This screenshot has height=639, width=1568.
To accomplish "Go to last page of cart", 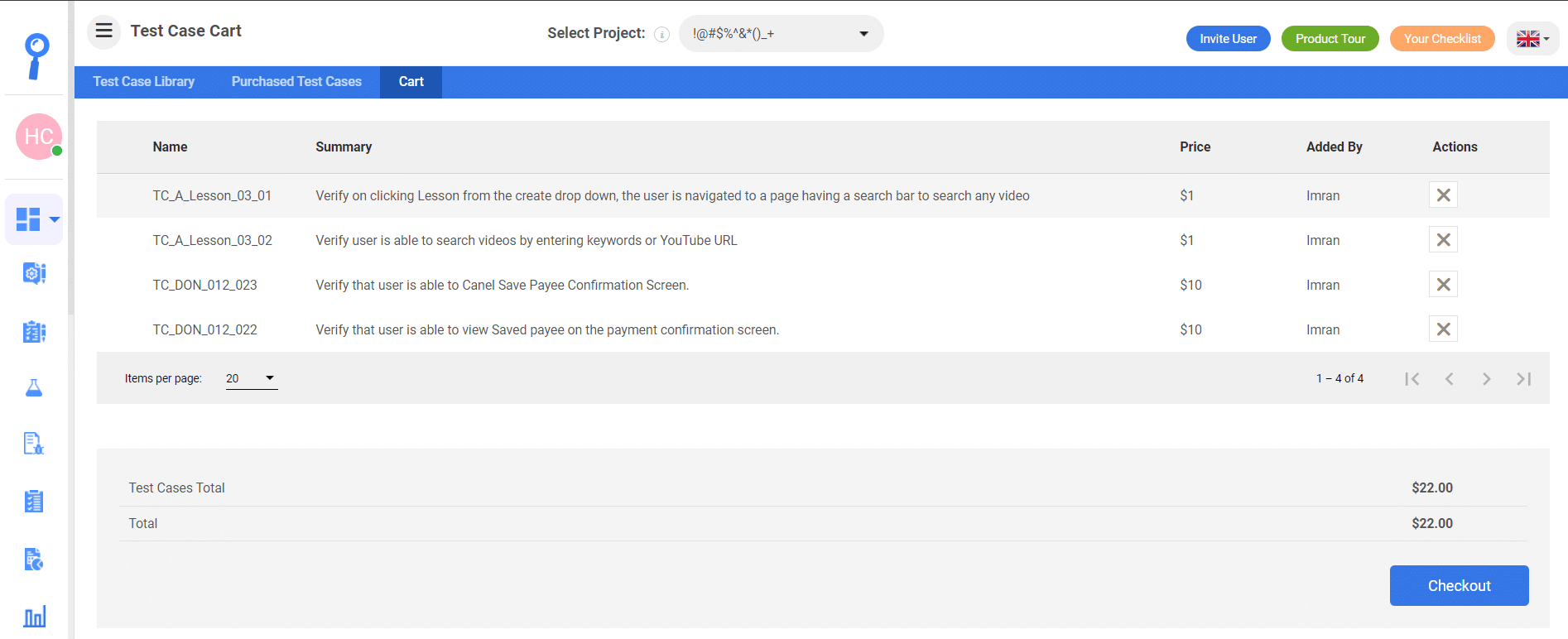I will (x=1523, y=379).
